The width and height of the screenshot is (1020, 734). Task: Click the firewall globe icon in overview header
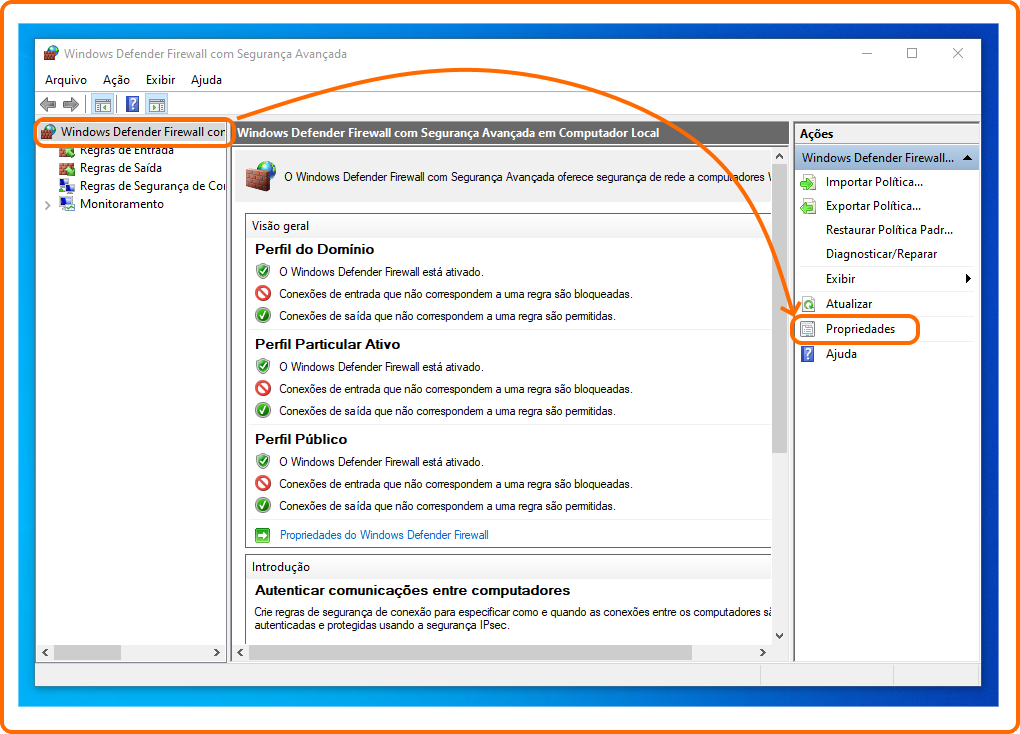pyautogui.click(x=261, y=176)
